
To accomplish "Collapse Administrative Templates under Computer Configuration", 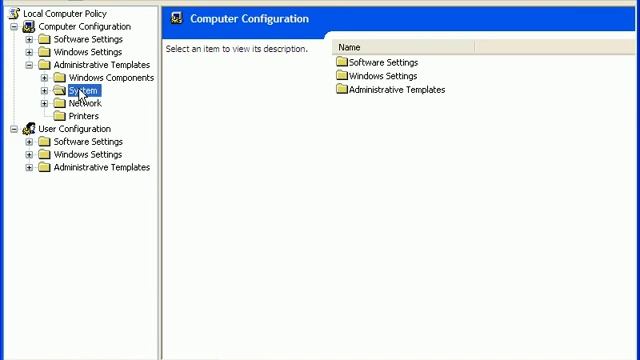I will tap(29, 65).
